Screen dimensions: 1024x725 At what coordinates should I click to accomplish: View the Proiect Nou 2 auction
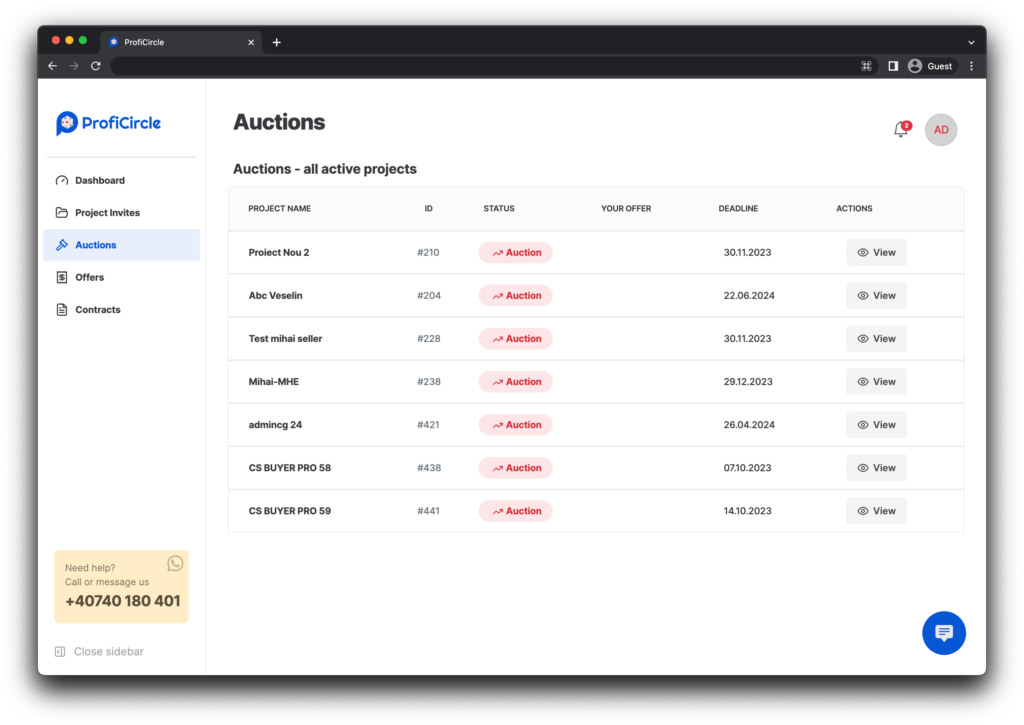click(876, 252)
